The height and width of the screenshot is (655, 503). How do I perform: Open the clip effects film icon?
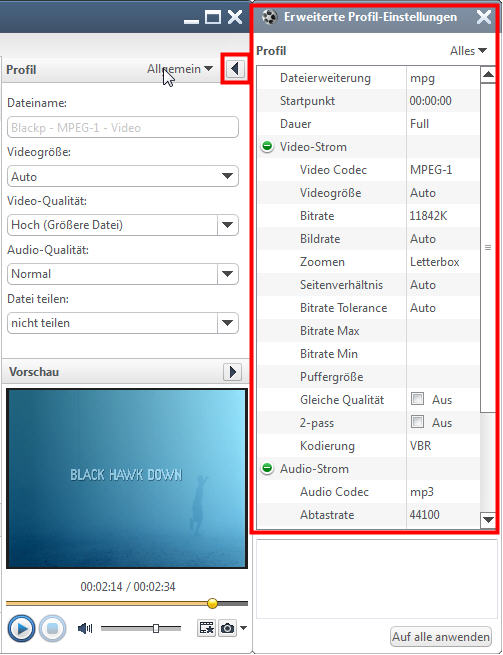206,628
